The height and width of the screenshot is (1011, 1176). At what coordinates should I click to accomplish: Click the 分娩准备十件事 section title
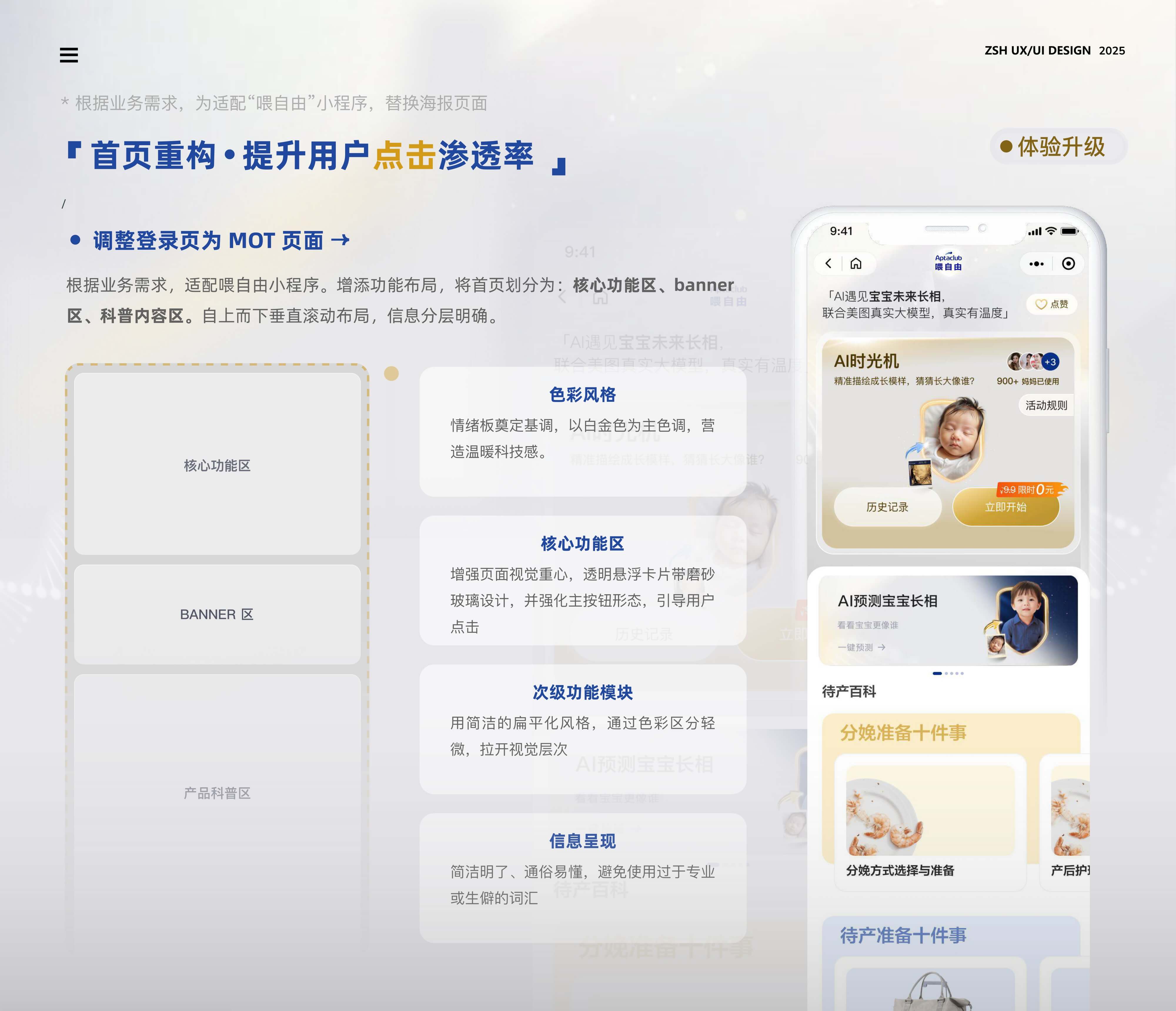pos(903,733)
